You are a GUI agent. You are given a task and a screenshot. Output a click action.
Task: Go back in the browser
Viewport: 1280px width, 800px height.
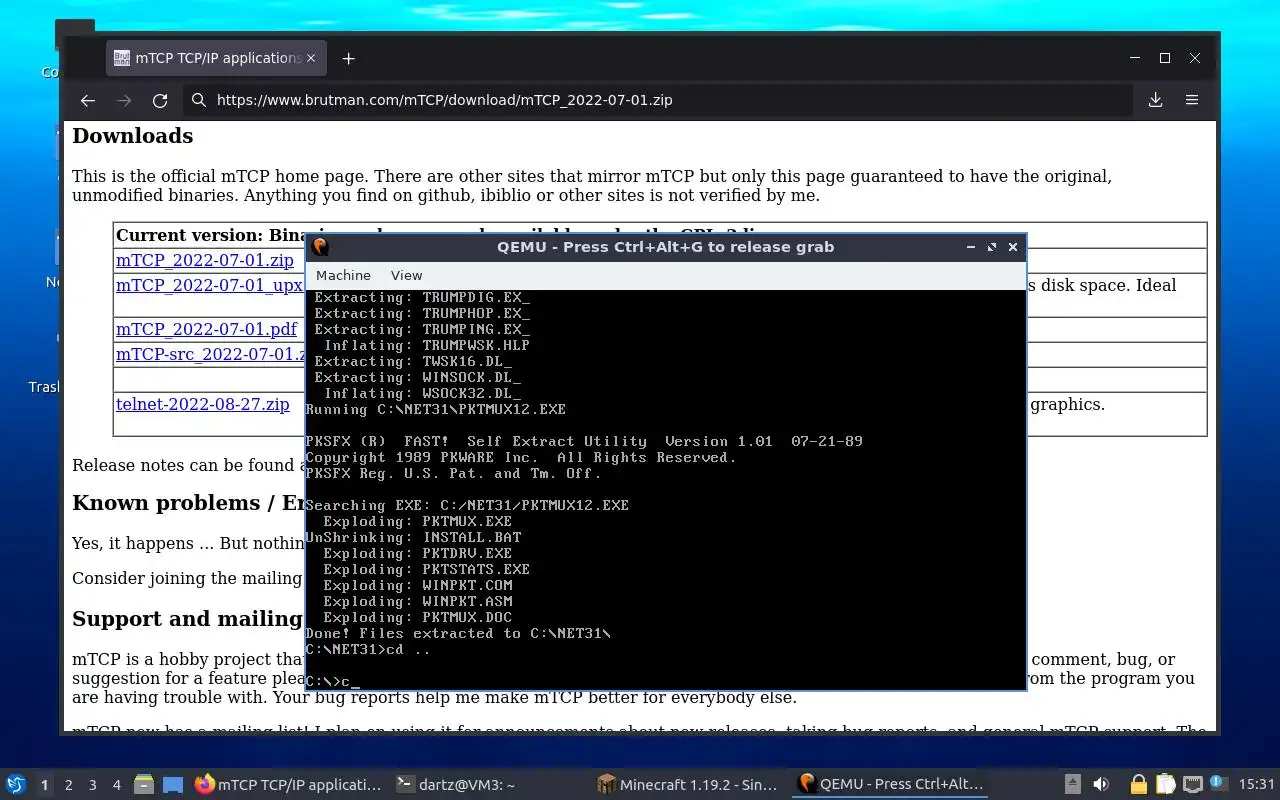pyautogui.click(x=88, y=100)
